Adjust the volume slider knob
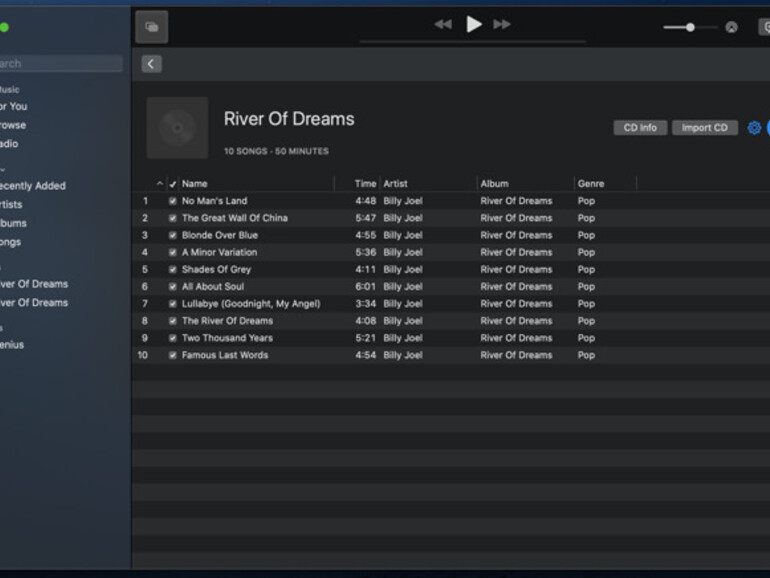The width and height of the screenshot is (770, 578). click(x=690, y=28)
